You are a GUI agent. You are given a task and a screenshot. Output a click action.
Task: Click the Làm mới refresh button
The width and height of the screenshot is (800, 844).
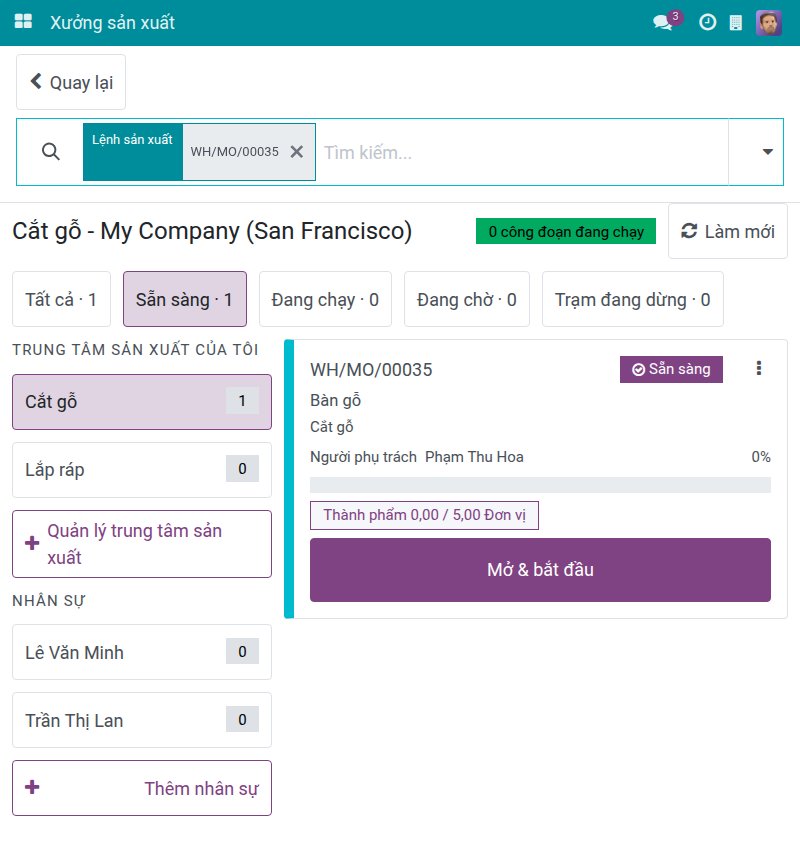tap(728, 231)
